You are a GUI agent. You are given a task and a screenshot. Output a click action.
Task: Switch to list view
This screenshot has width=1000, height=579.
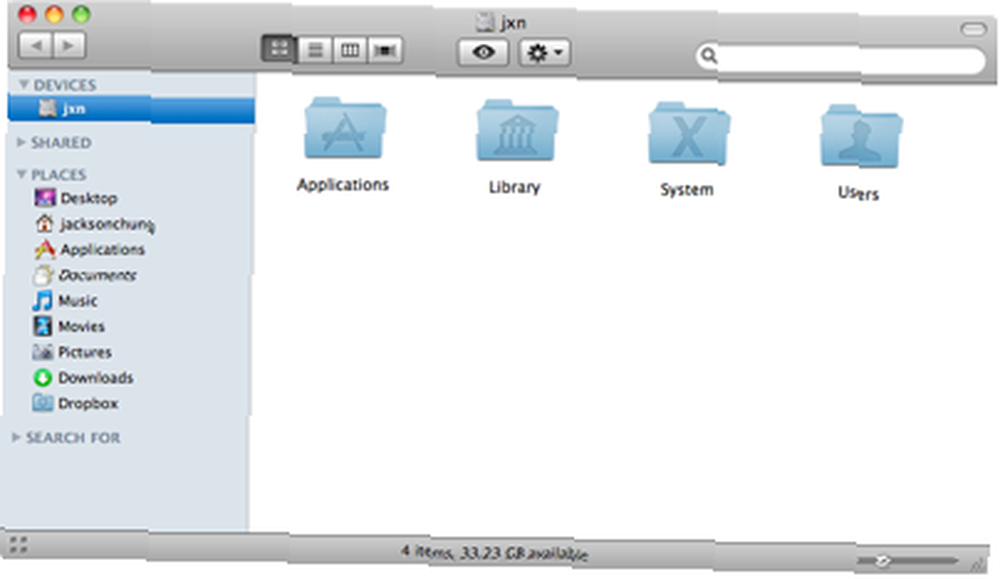(x=315, y=50)
